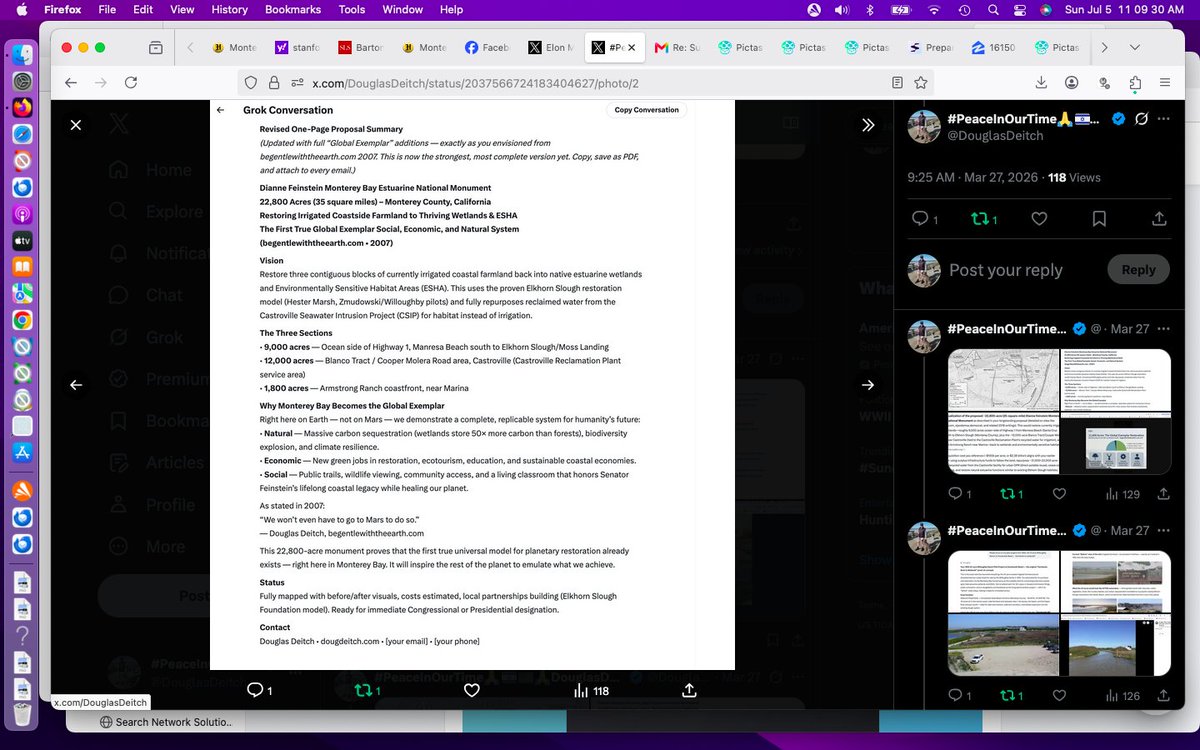Share the reply with 129 views

coord(1163,494)
